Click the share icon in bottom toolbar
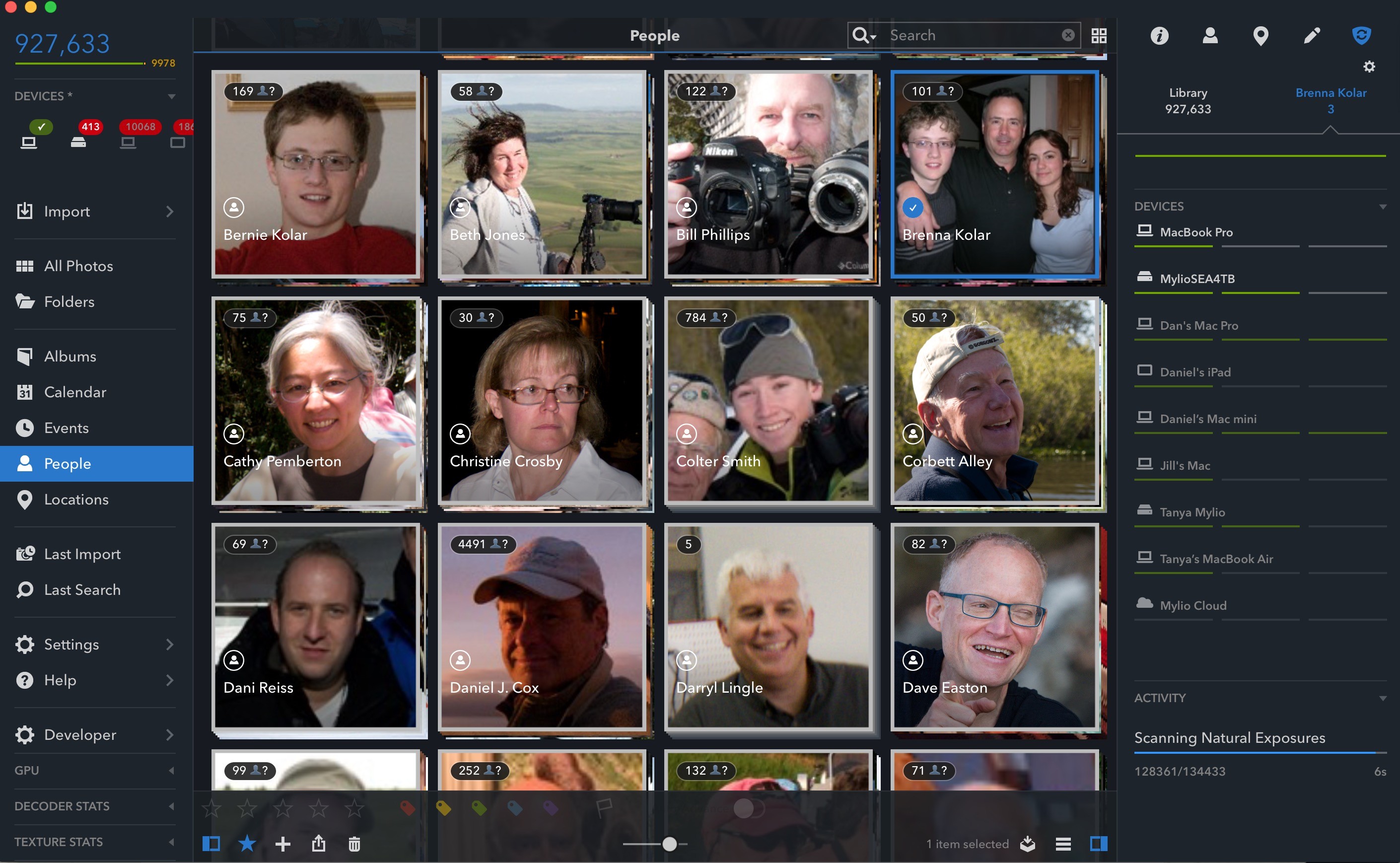The width and height of the screenshot is (1400, 863). coord(318,843)
